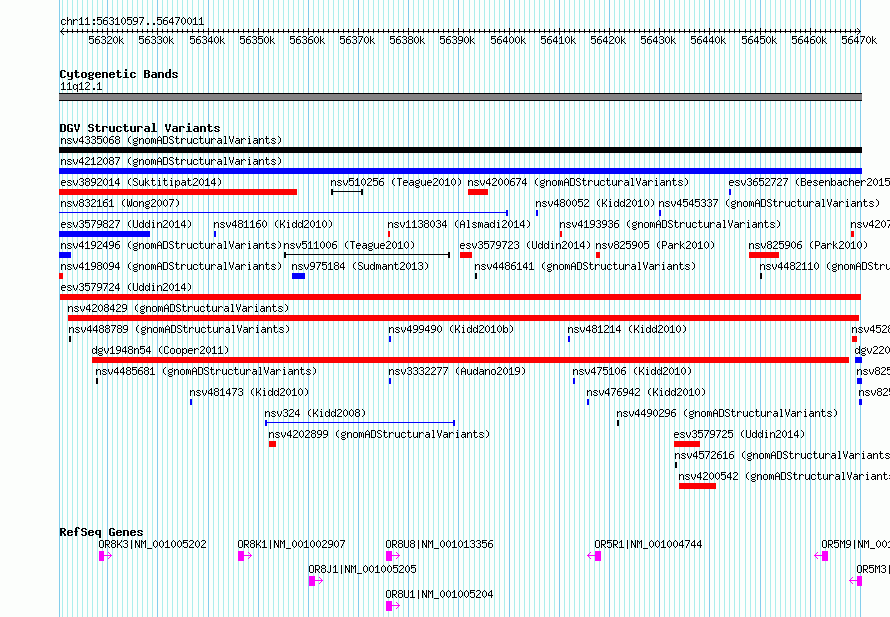Click the OR8K1 gene arrow glyph
890x617 pixels.
[245, 556]
